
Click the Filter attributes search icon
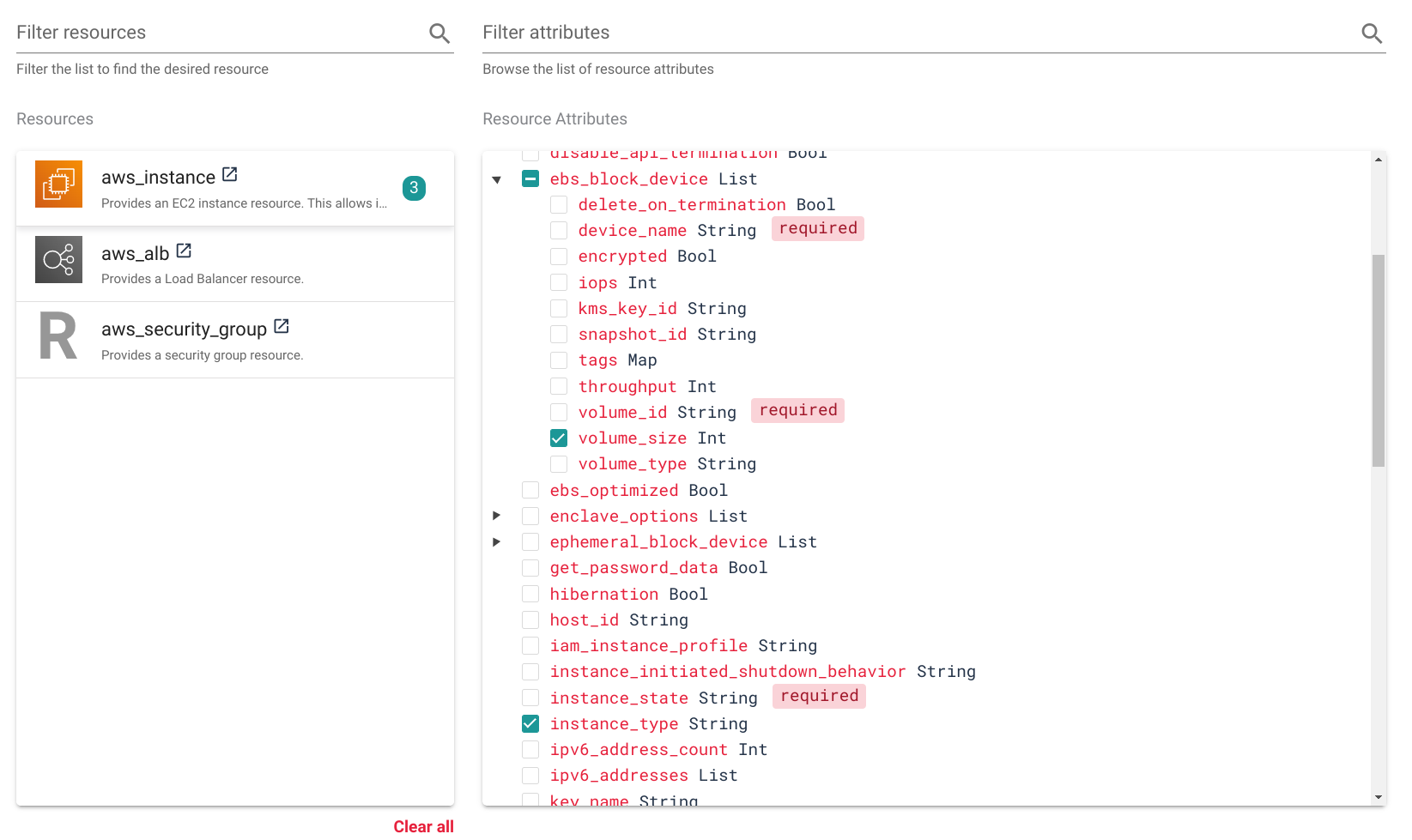point(1371,33)
